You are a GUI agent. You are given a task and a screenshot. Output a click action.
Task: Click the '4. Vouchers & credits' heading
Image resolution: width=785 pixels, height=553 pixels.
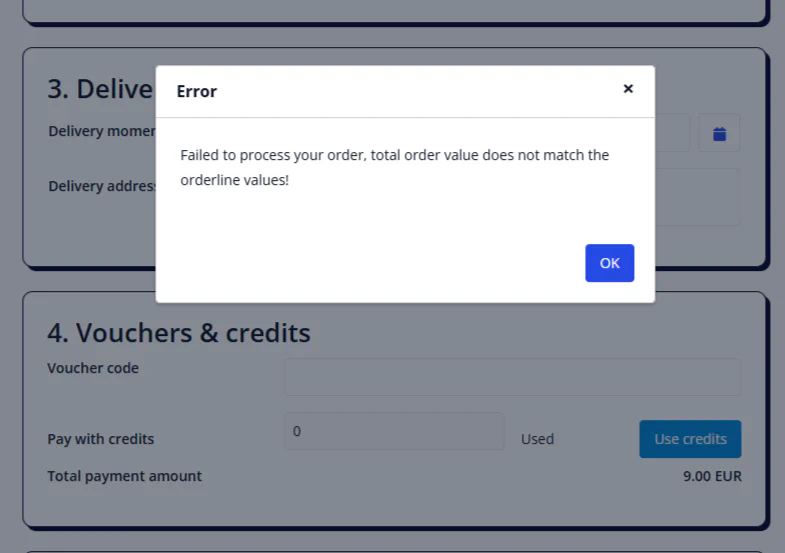pos(179,333)
